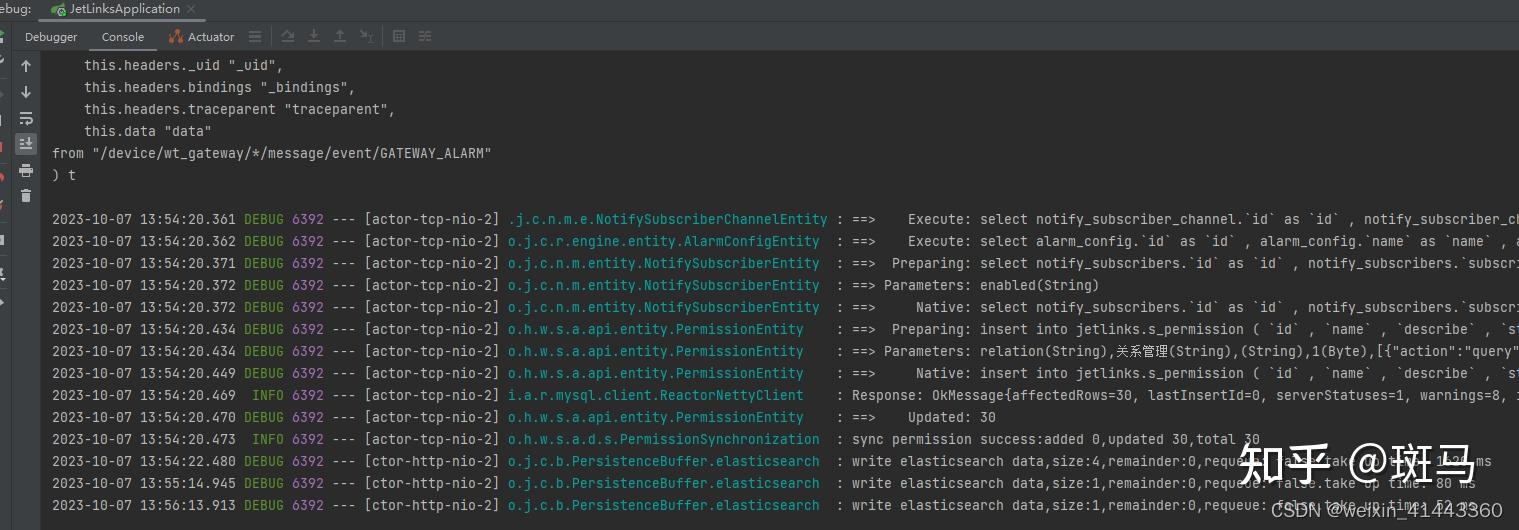This screenshot has width=1519, height=530.
Task: Click the NotifySubscriberChannelEntity logger link
Action: (667, 219)
